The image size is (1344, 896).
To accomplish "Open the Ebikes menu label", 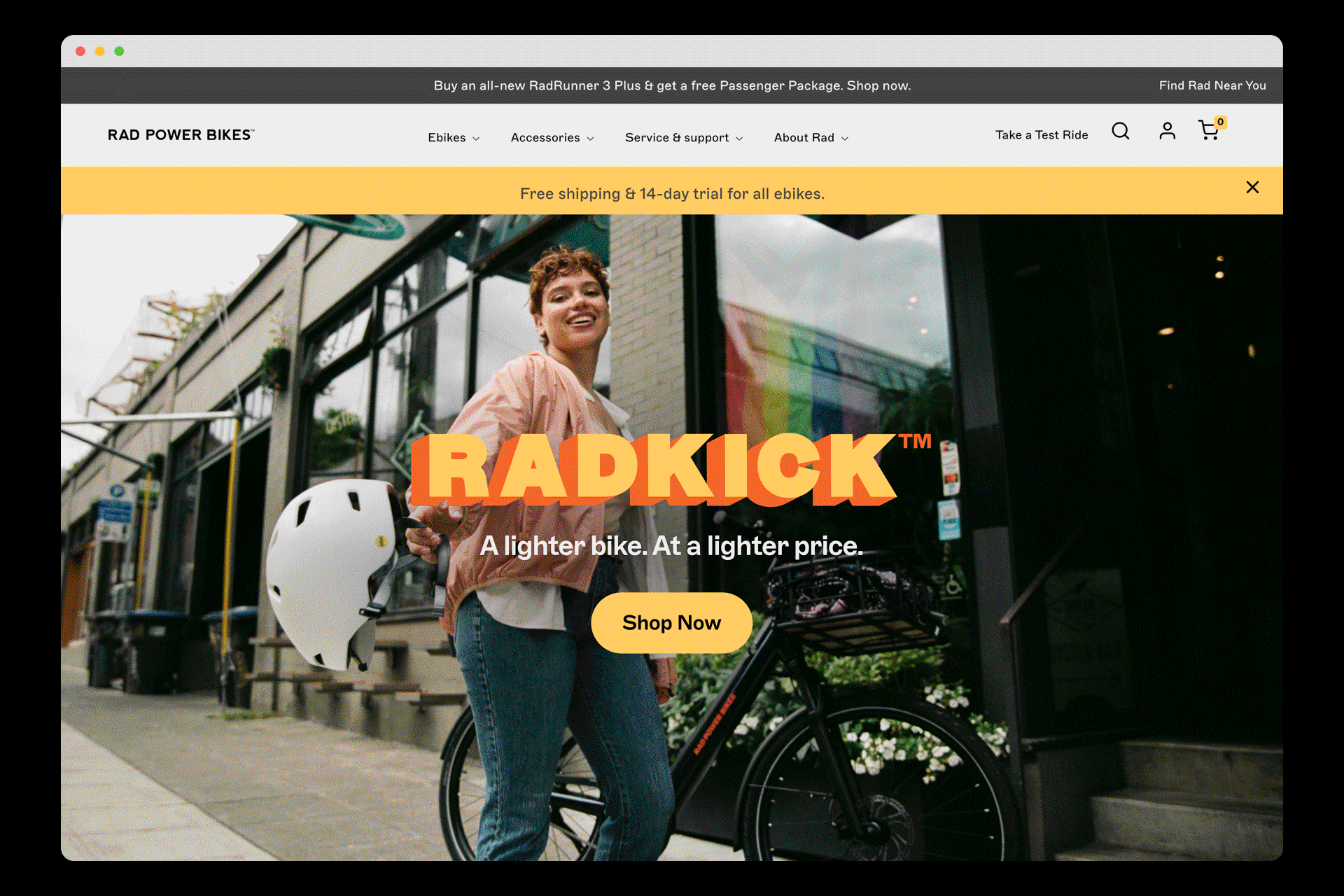I will click(447, 138).
